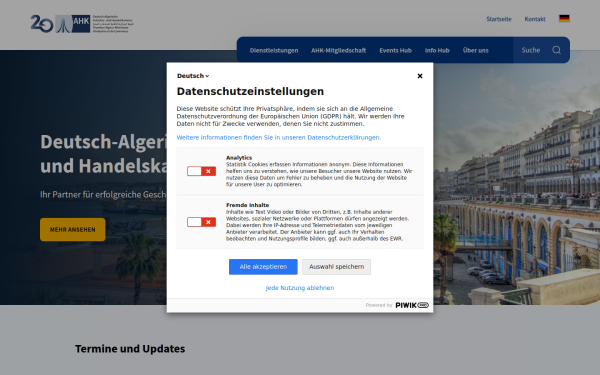The image size is (600, 375).
Task: Click the Analytics heading text
Action: pos(239,157)
